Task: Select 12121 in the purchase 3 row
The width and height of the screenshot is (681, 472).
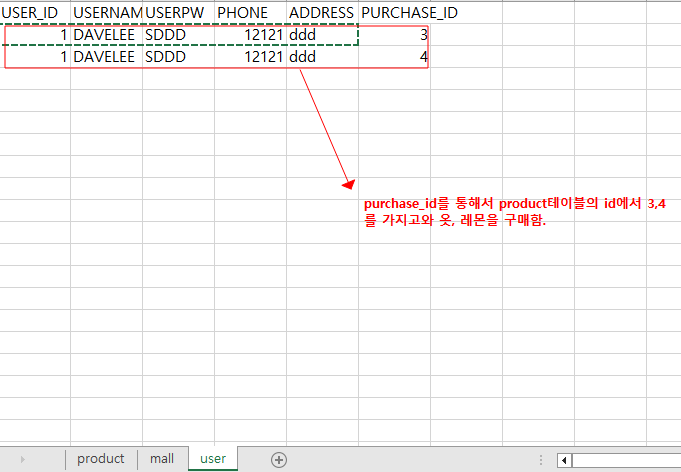Action: tap(251, 35)
